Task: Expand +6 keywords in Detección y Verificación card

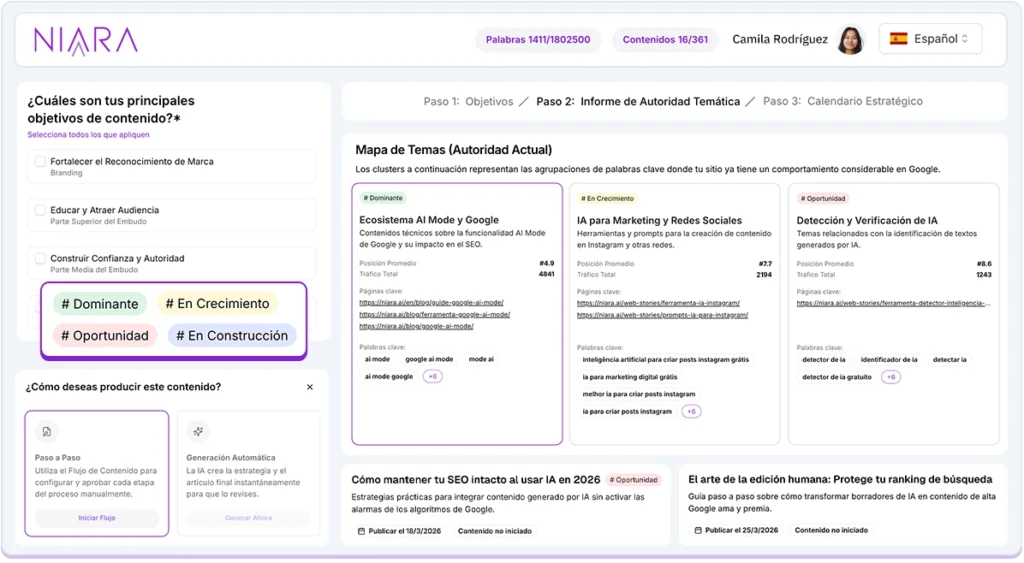Action: pyautogui.click(x=890, y=377)
